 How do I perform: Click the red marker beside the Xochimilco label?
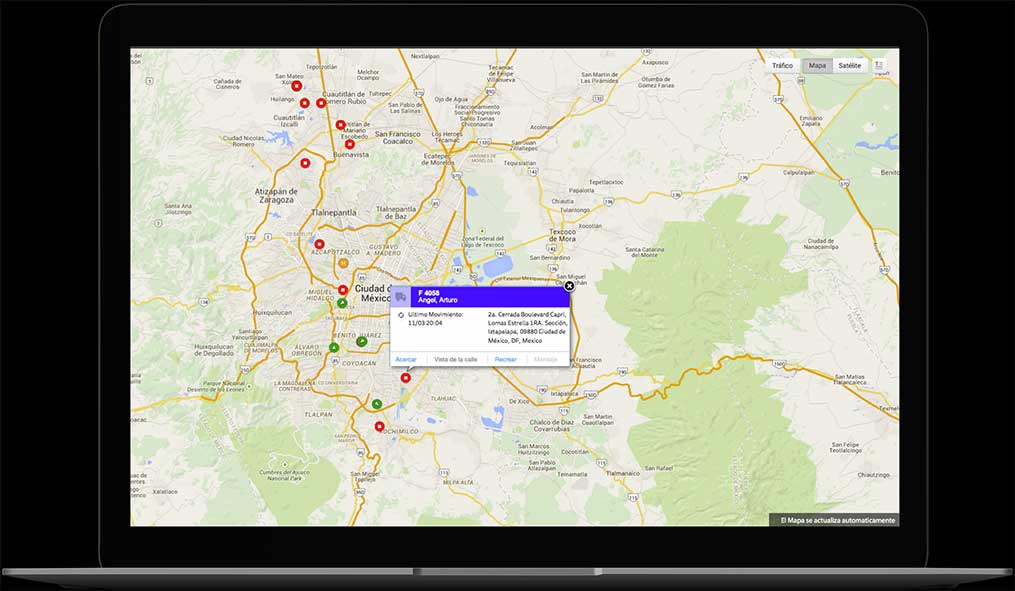click(380, 427)
